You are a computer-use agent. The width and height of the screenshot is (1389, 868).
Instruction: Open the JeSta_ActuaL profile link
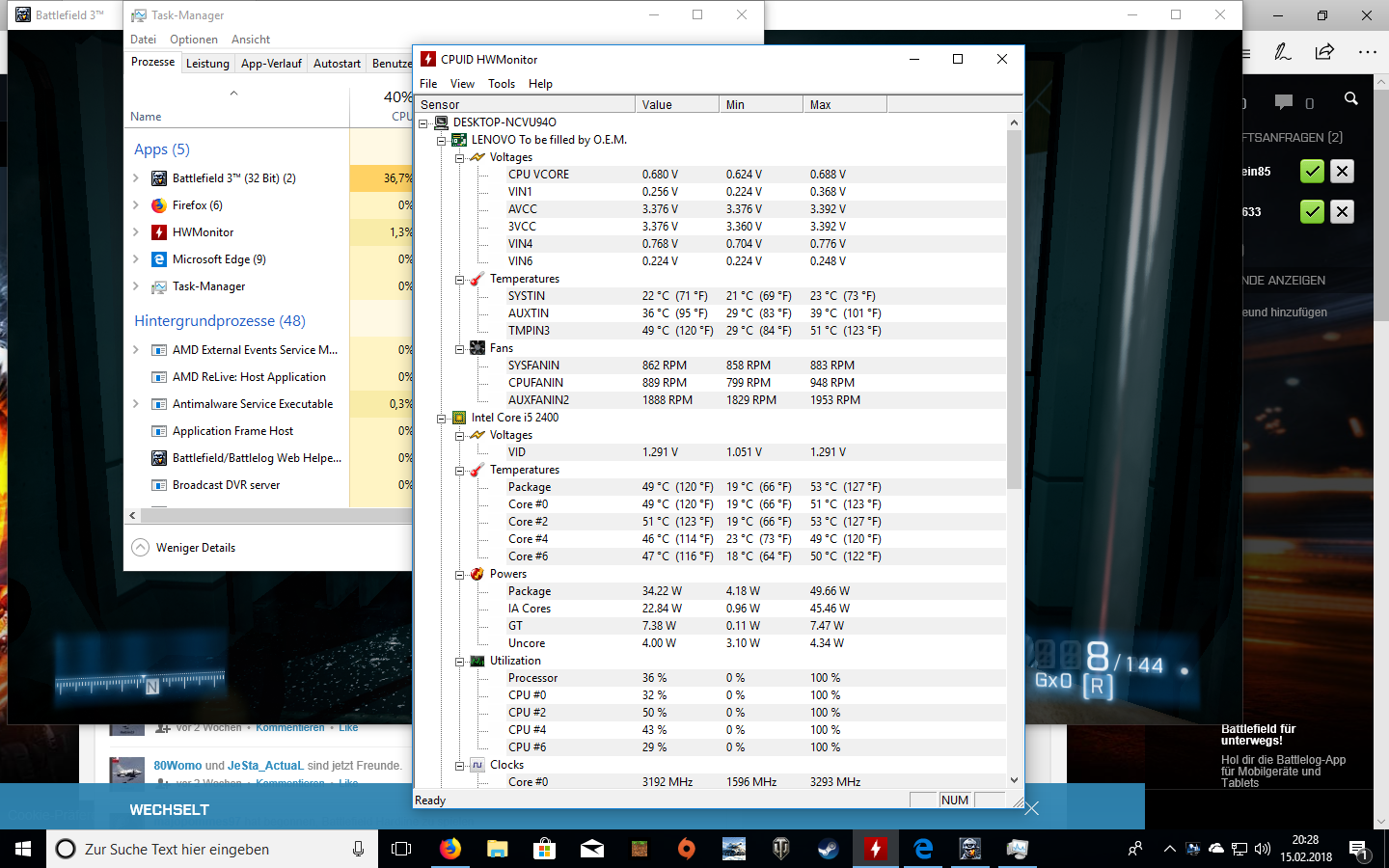point(265,766)
